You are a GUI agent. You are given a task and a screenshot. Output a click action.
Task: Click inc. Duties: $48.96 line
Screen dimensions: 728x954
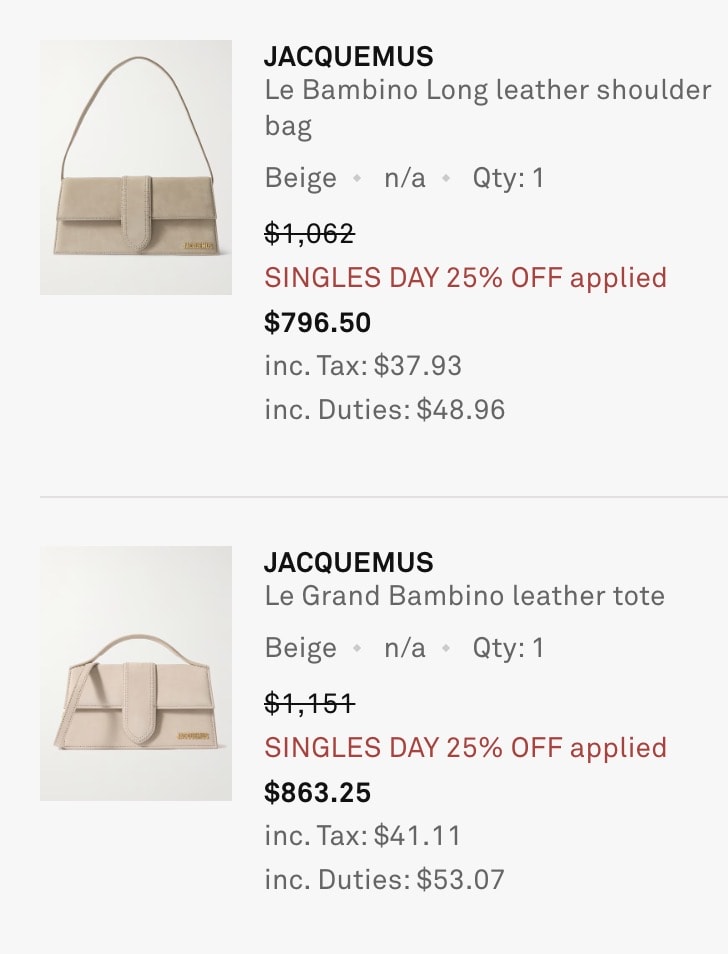tap(384, 409)
